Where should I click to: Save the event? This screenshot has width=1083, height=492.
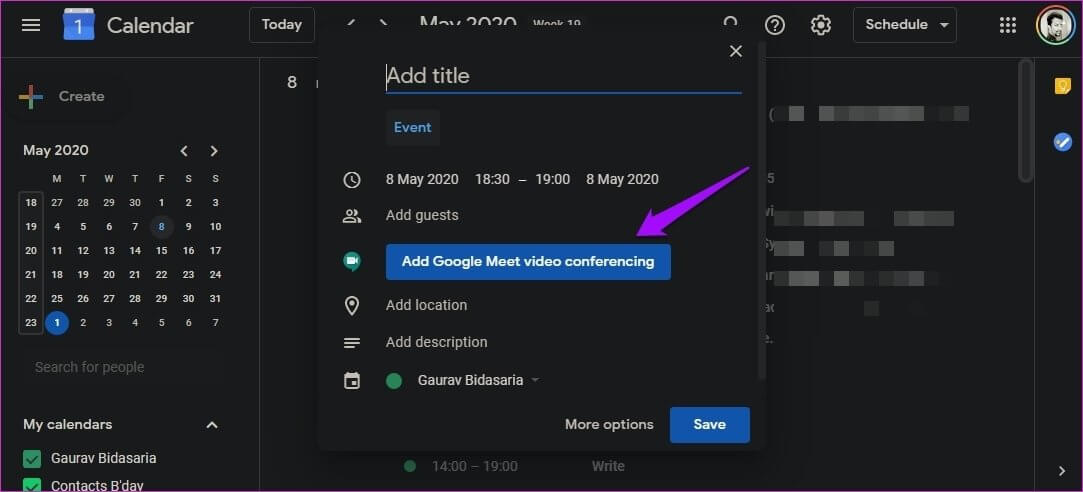pos(709,425)
